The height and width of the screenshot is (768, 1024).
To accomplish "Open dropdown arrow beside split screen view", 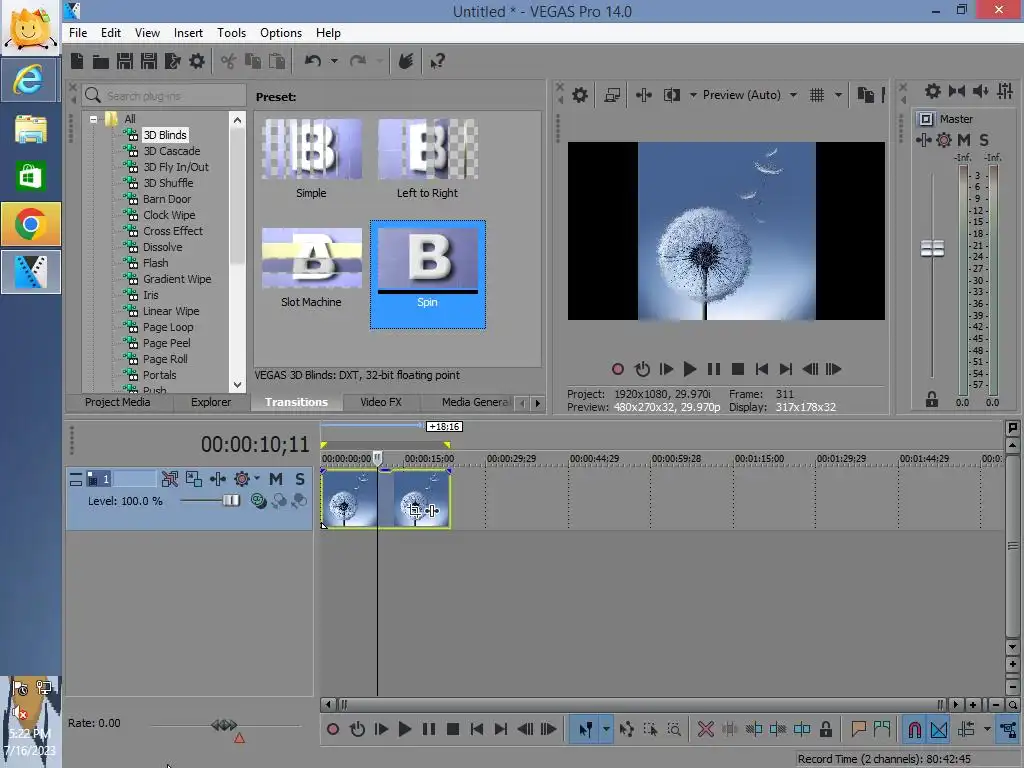I will click(693, 95).
